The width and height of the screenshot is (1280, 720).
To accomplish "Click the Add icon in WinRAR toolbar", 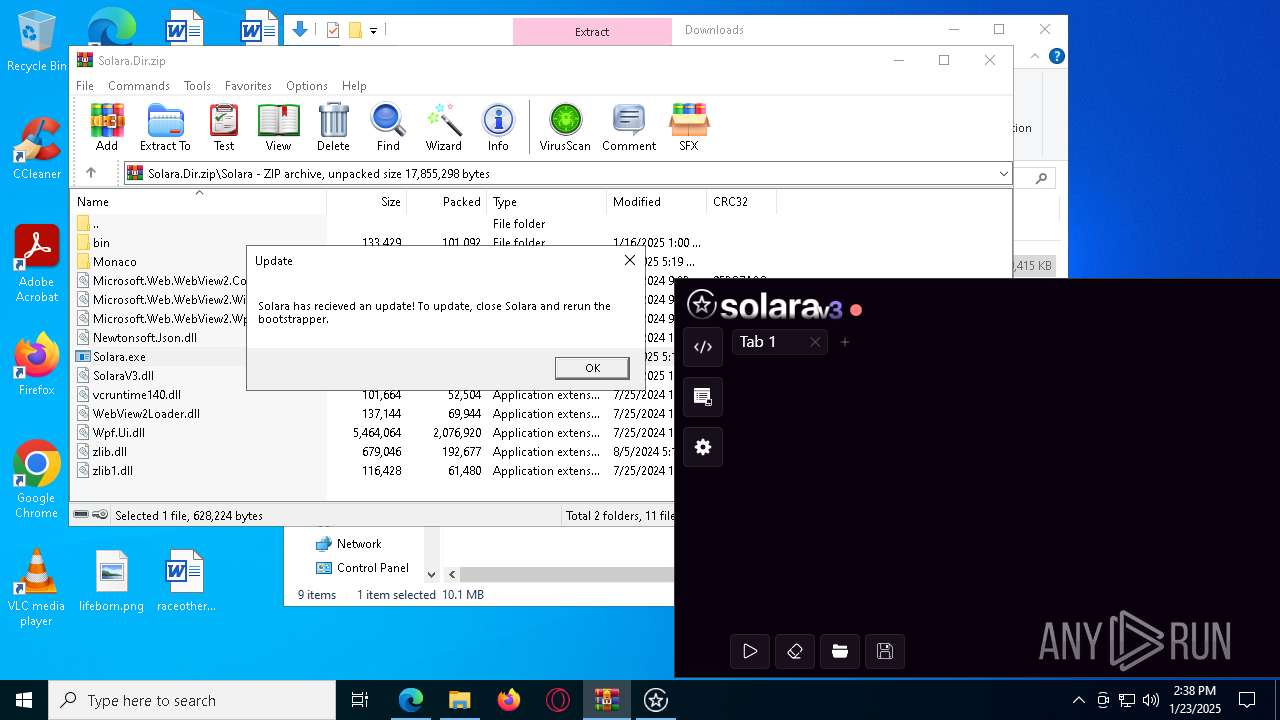I will [107, 127].
